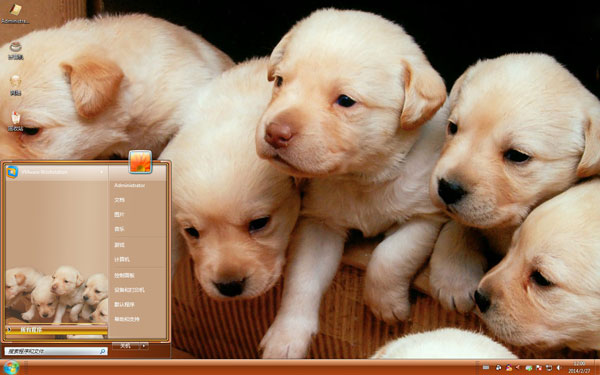600x375 pixels.
Task: Click the 关机 (Shut down) button
Action: [125, 346]
